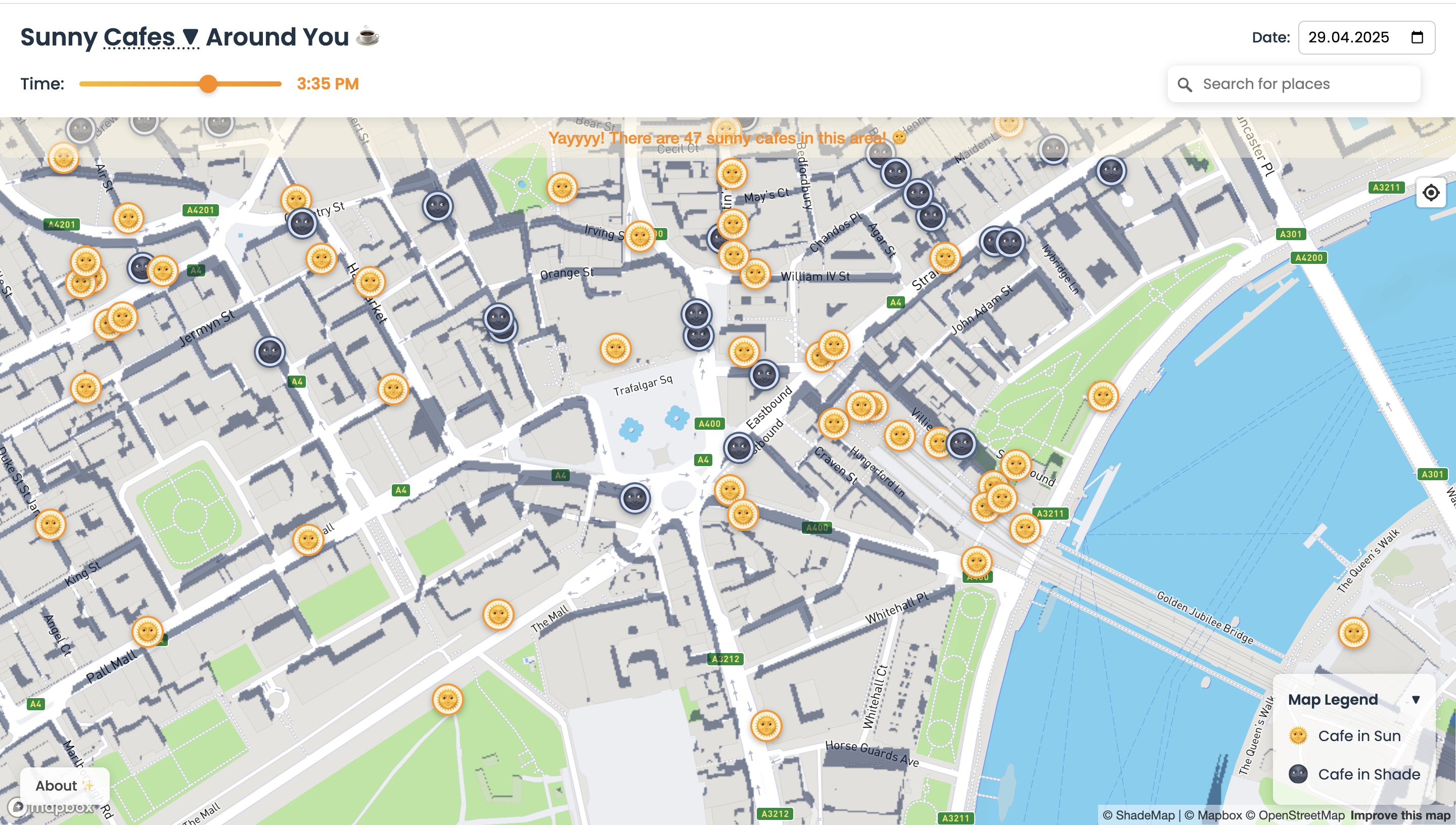1456x825 pixels.
Task: Click the Mapbox logo
Action: pyautogui.click(x=51, y=806)
